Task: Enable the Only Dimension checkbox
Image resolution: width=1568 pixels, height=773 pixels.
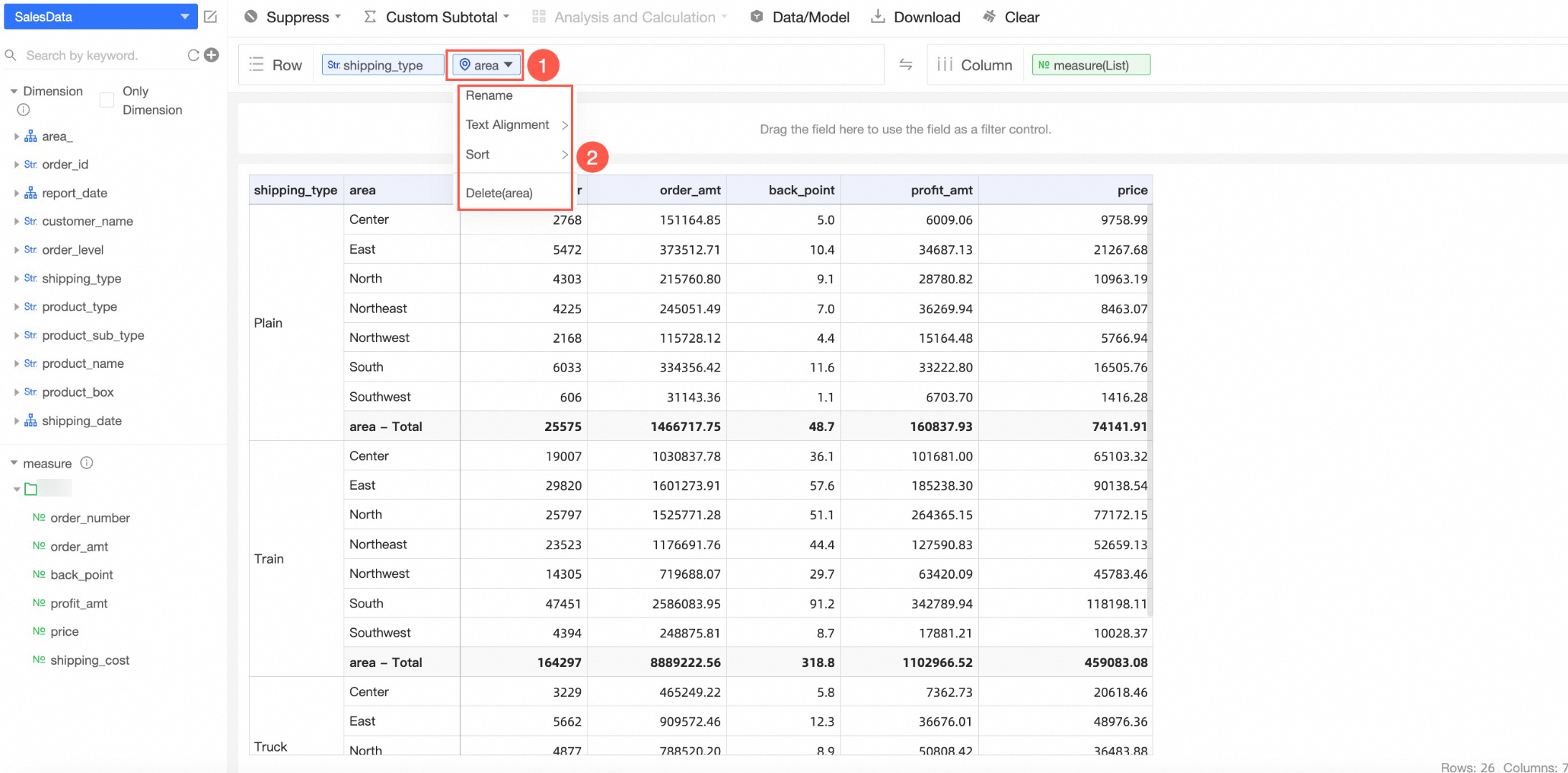Action: coord(107,100)
